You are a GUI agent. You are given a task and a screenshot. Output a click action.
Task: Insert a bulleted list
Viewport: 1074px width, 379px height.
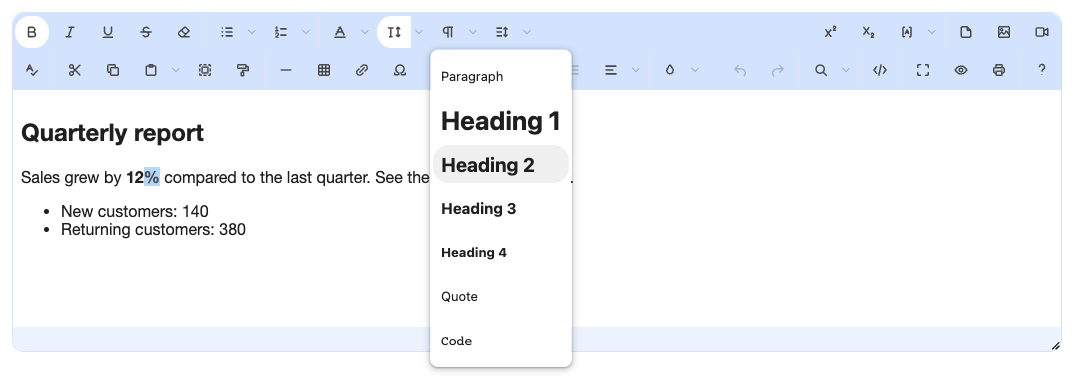pyautogui.click(x=227, y=32)
